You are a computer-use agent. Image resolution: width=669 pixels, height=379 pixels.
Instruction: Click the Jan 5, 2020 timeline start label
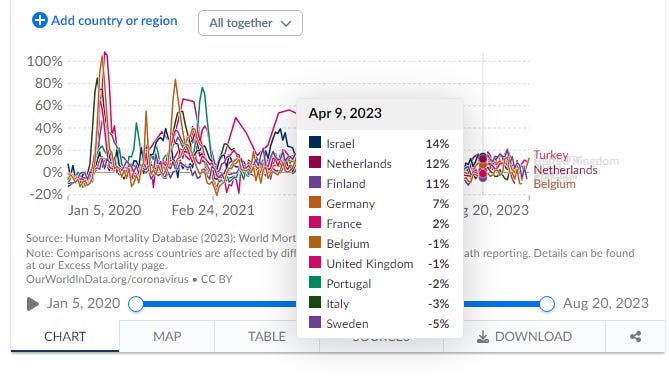pyautogui.click(x=84, y=303)
